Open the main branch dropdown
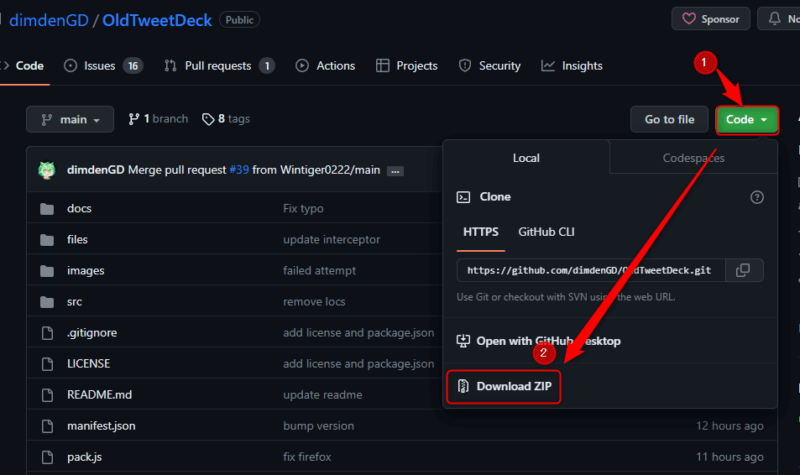 70,119
